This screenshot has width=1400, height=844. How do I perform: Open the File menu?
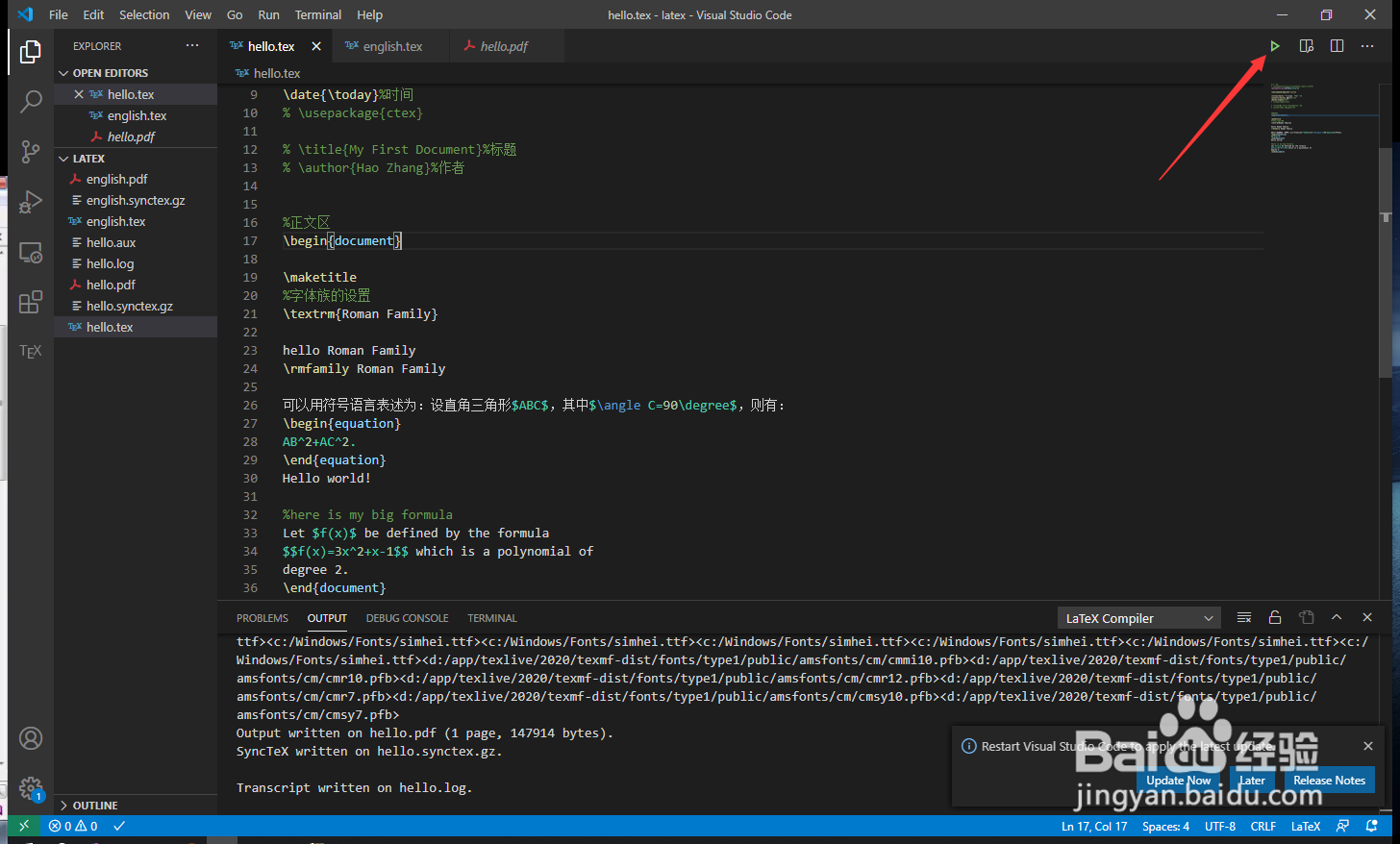[59, 14]
